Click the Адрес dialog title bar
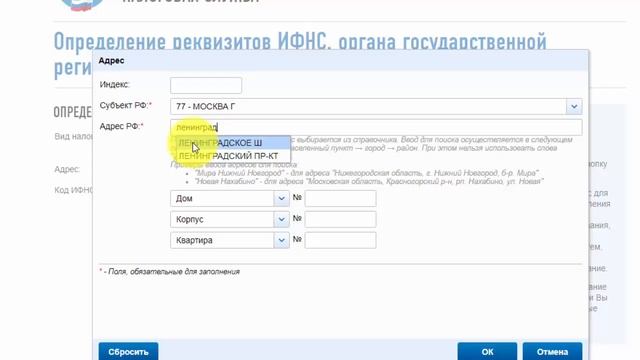 340,60
